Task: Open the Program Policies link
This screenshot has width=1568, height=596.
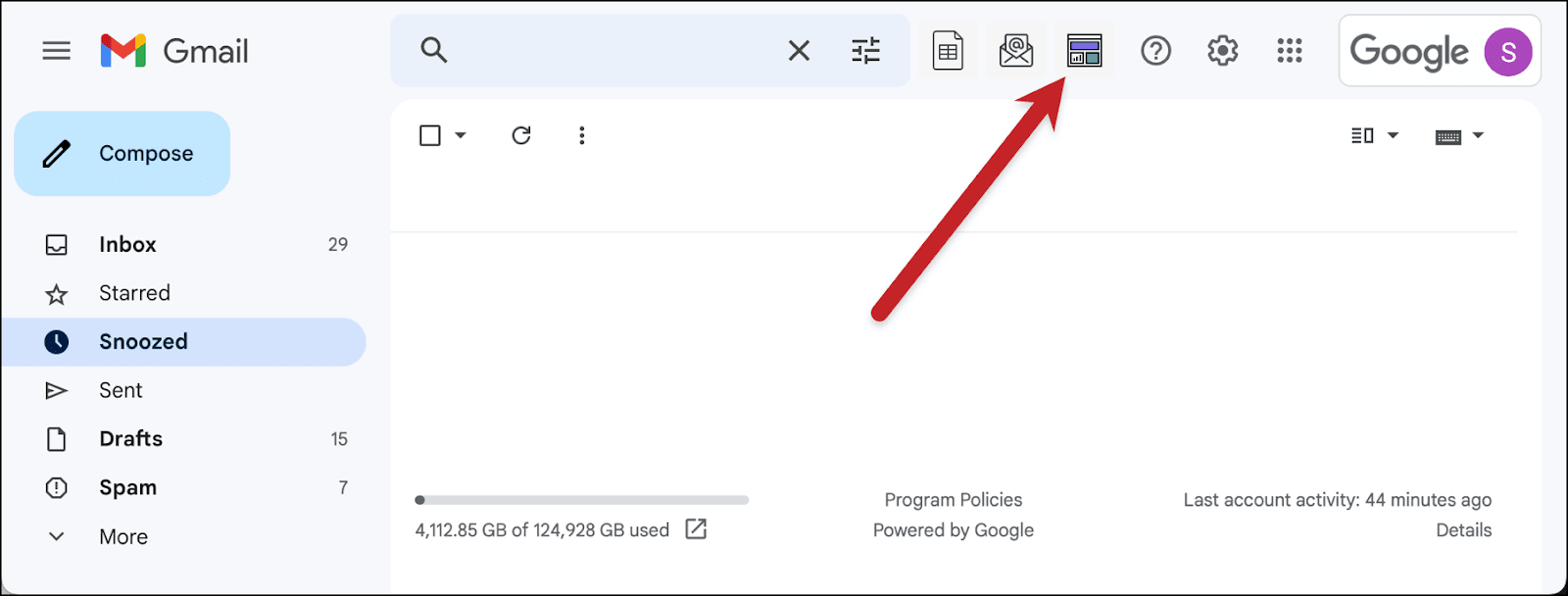Action: [954, 500]
